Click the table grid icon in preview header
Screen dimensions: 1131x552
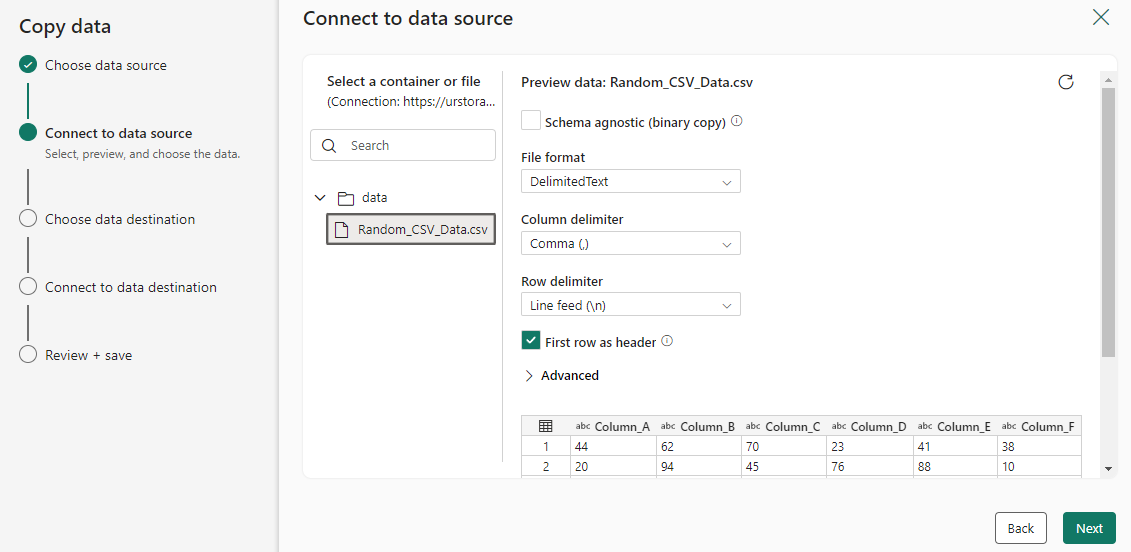(546, 426)
